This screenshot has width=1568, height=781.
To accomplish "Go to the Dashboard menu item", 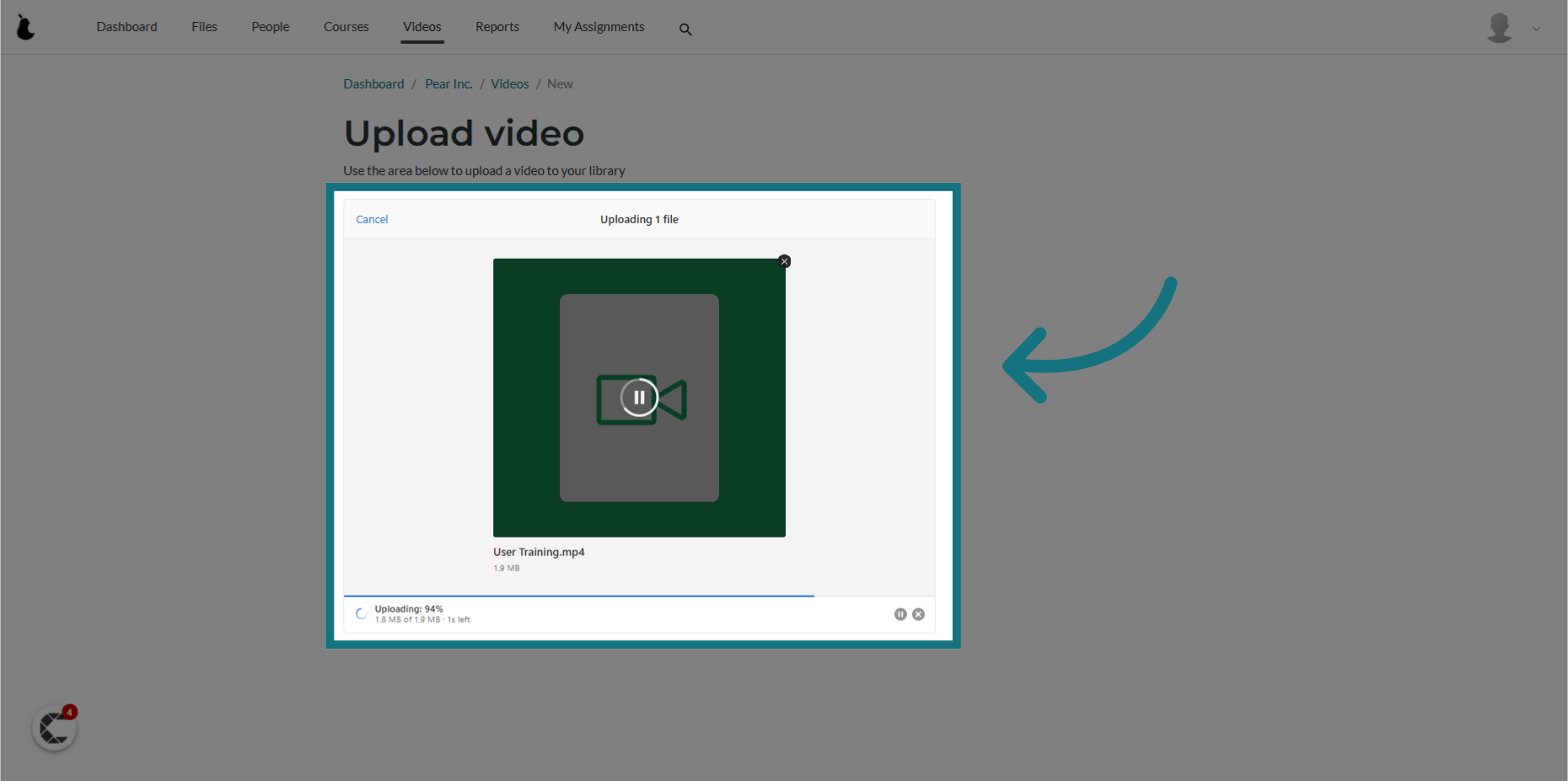I will click(x=126, y=27).
